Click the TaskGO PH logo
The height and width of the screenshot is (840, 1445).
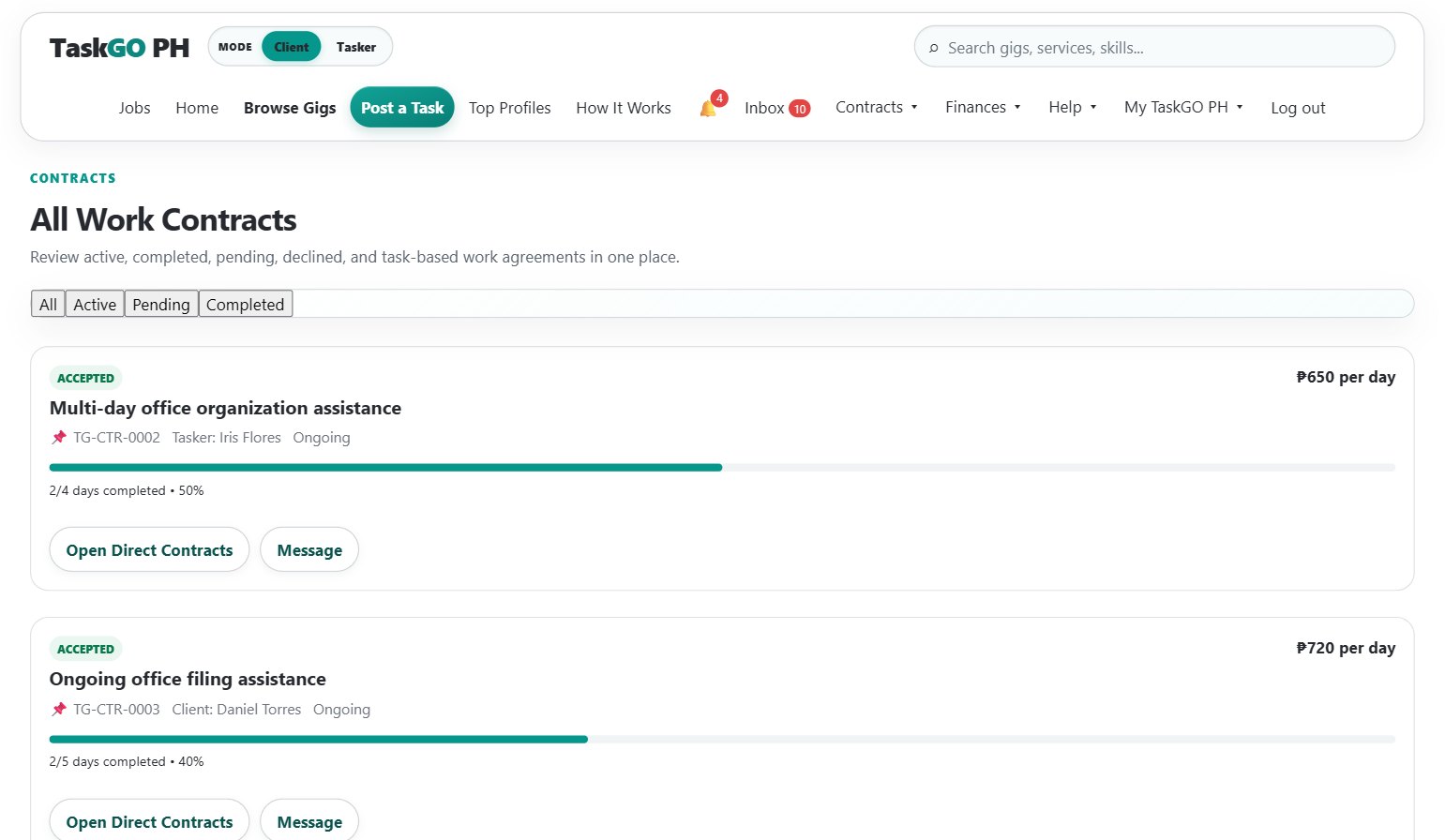[119, 48]
